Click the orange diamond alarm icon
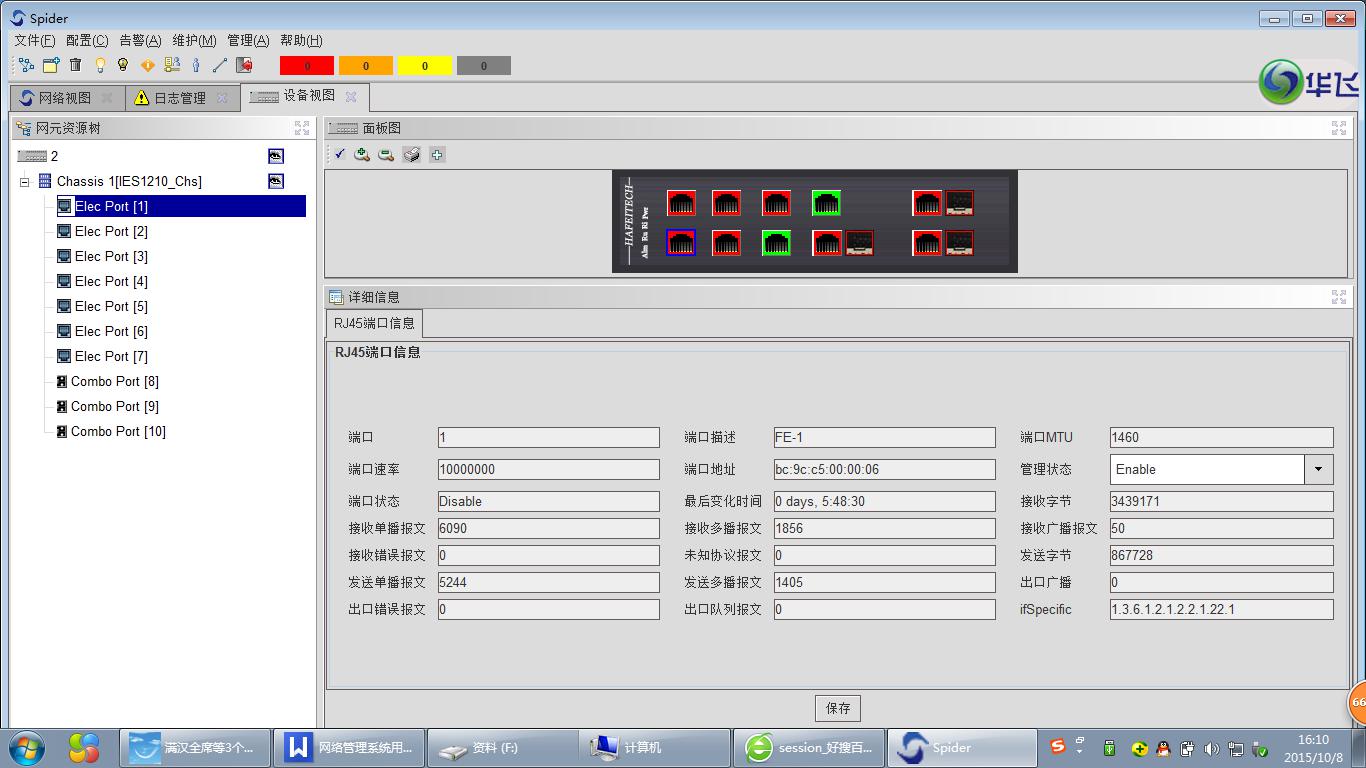Viewport: 1366px width, 768px height. point(147,65)
